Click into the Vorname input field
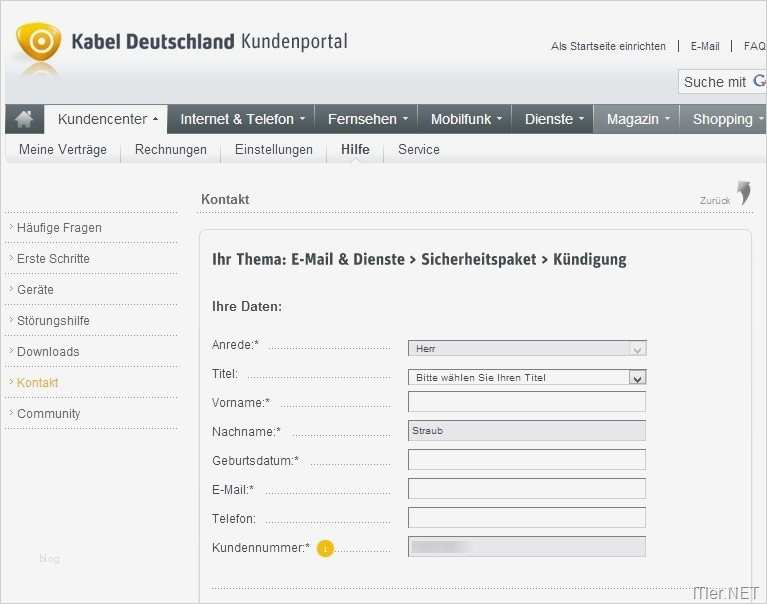 tap(527, 402)
